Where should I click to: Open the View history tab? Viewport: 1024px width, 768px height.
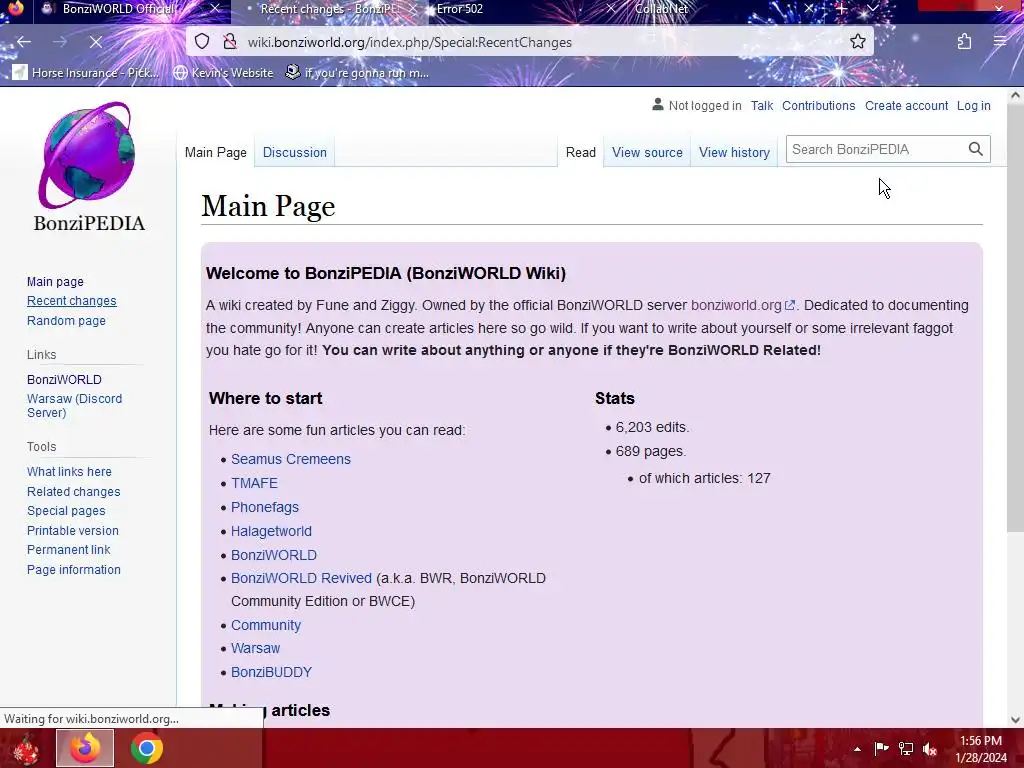[734, 152]
